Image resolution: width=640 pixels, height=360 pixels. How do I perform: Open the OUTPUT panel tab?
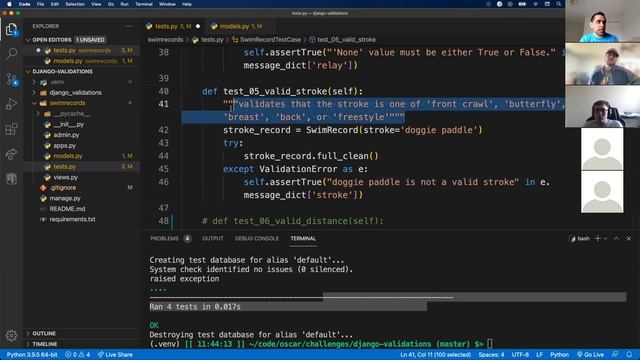click(213, 238)
